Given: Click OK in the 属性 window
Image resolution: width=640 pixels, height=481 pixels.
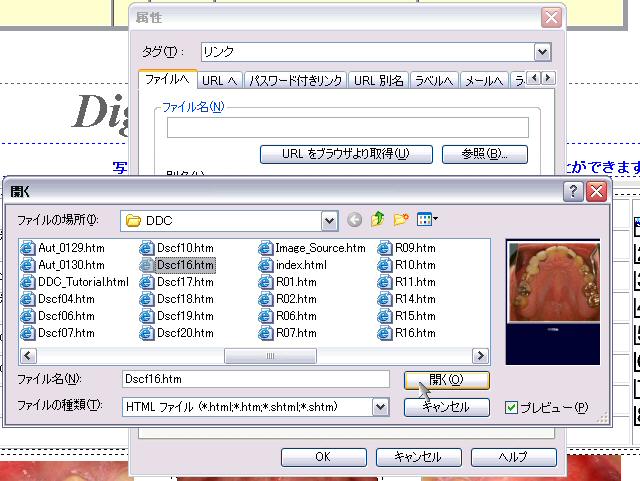Looking at the screenshot, I should coord(323,457).
